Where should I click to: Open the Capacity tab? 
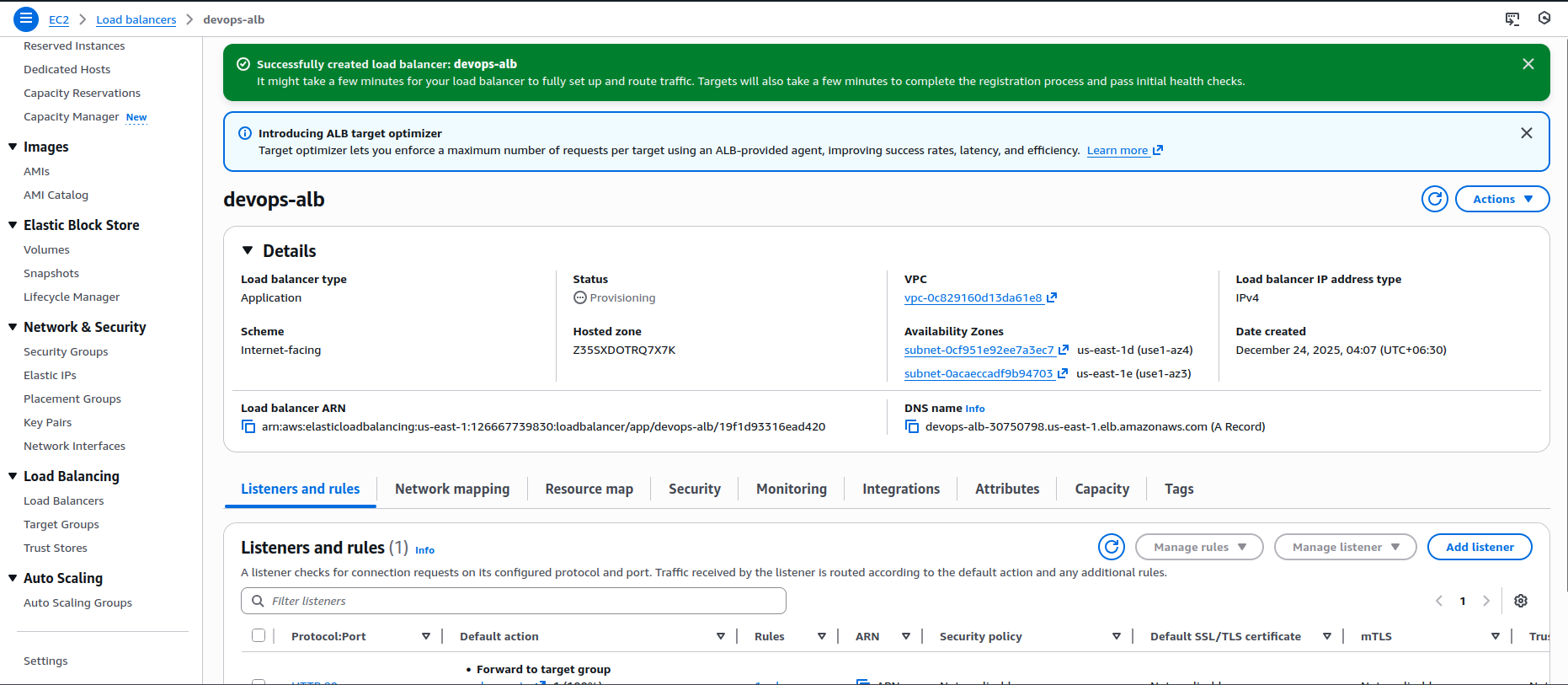[1101, 489]
